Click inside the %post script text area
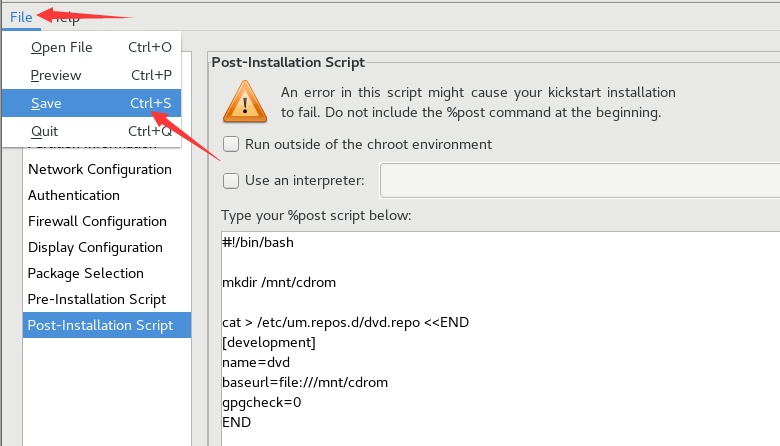Image resolution: width=780 pixels, height=446 pixels. click(x=500, y=339)
